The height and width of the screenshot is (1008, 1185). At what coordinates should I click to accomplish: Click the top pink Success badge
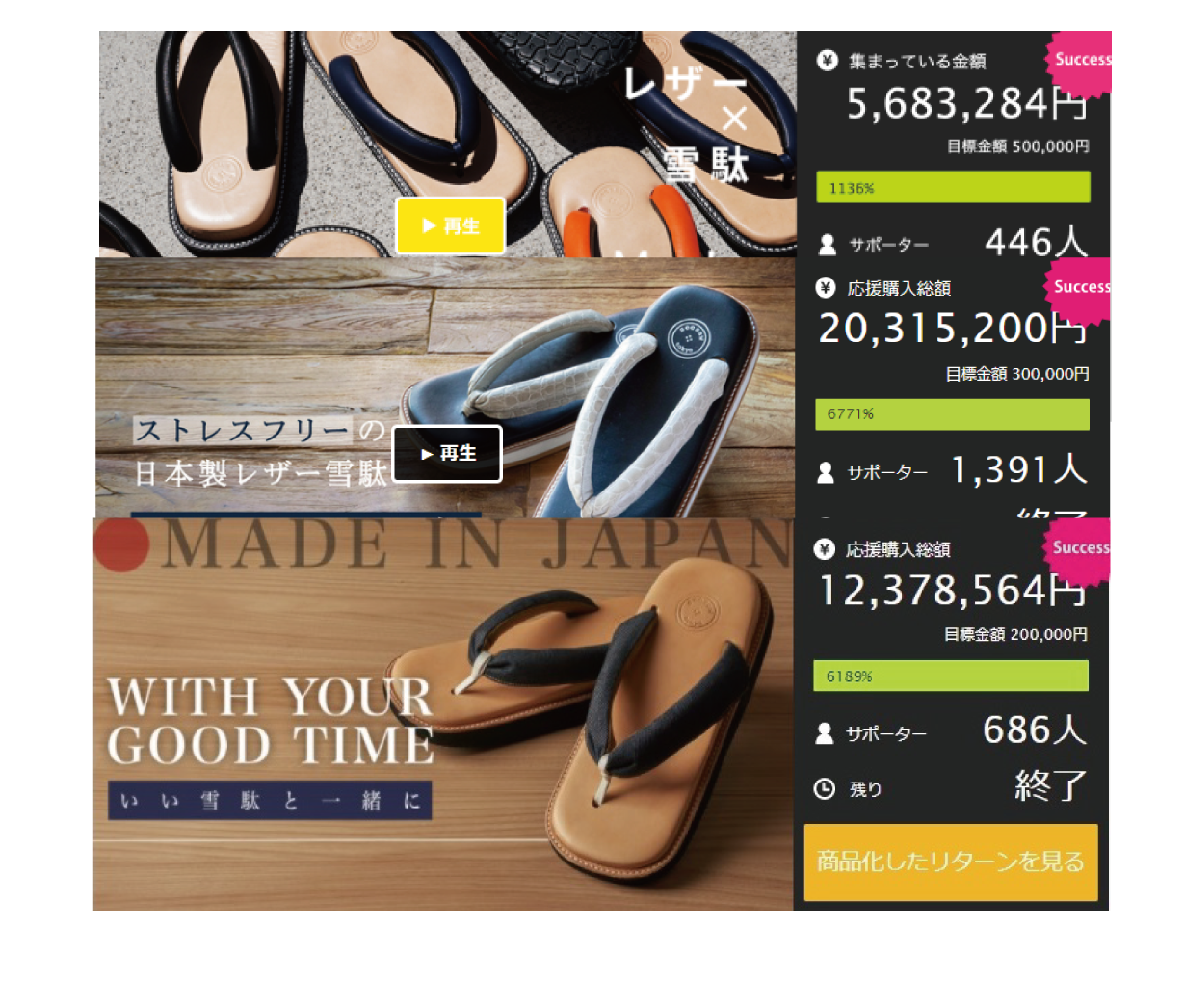(x=1080, y=61)
